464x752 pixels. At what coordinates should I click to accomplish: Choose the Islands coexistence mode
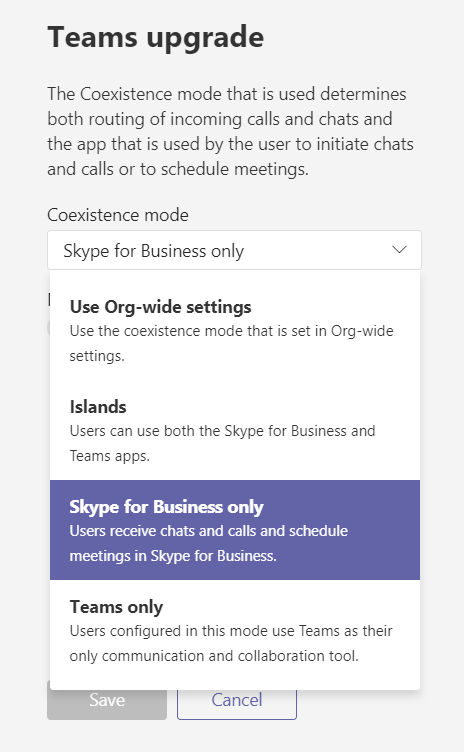coord(235,430)
